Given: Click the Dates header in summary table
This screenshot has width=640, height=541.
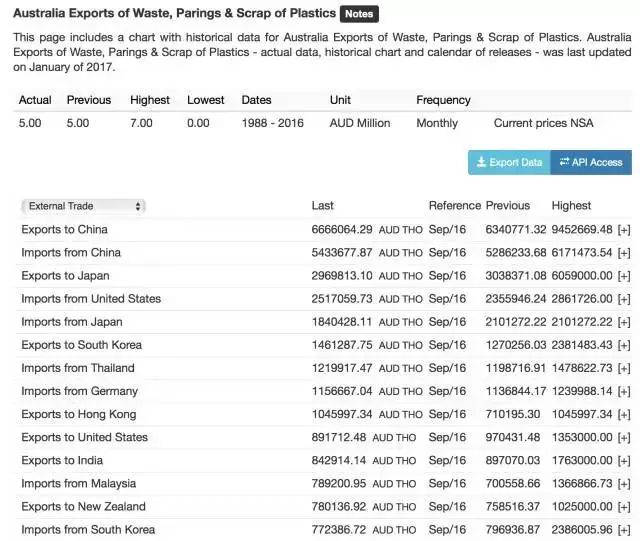Looking at the screenshot, I should coord(256,100).
